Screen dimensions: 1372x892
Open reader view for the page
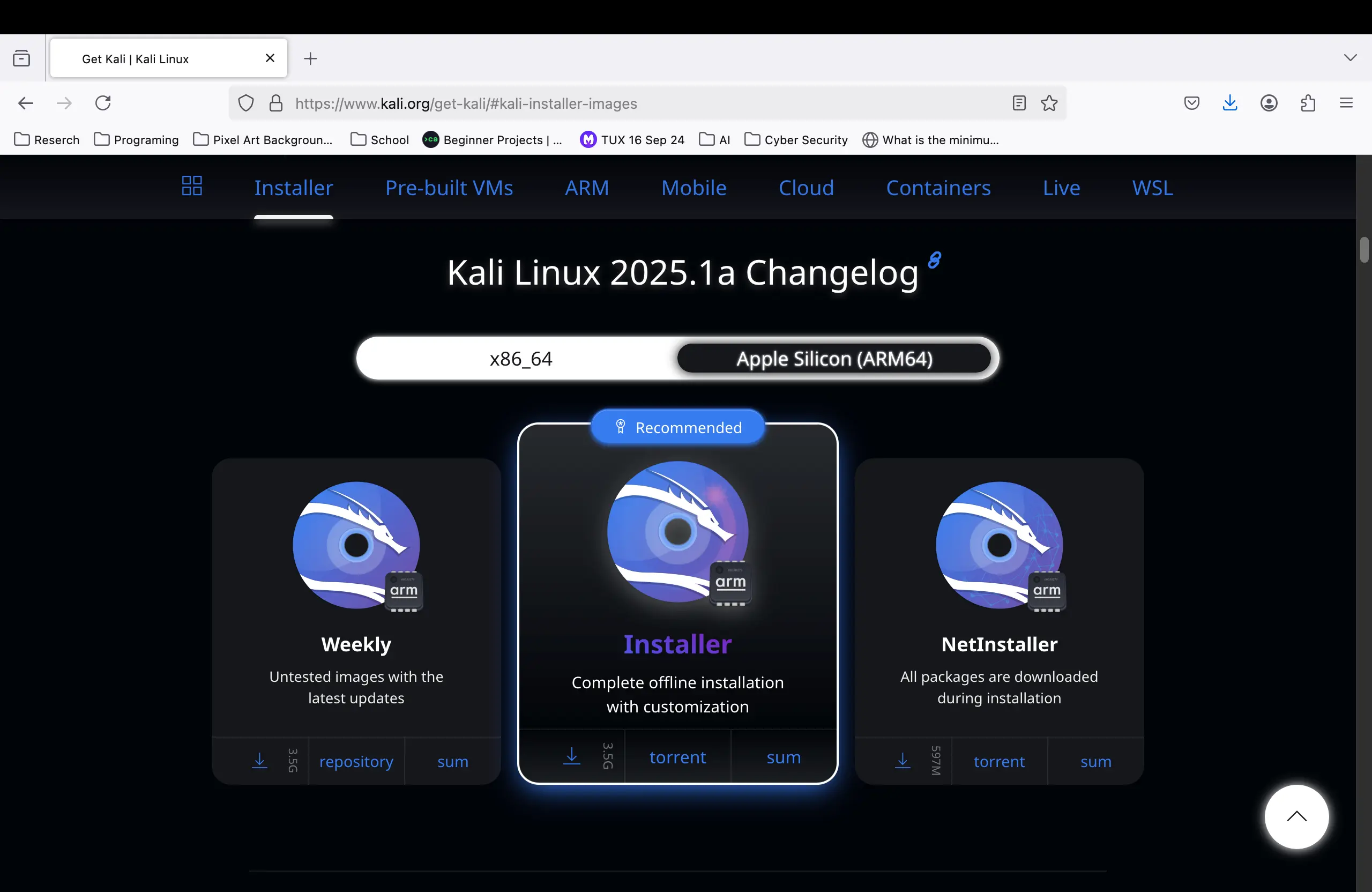[x=1019, y=102]
